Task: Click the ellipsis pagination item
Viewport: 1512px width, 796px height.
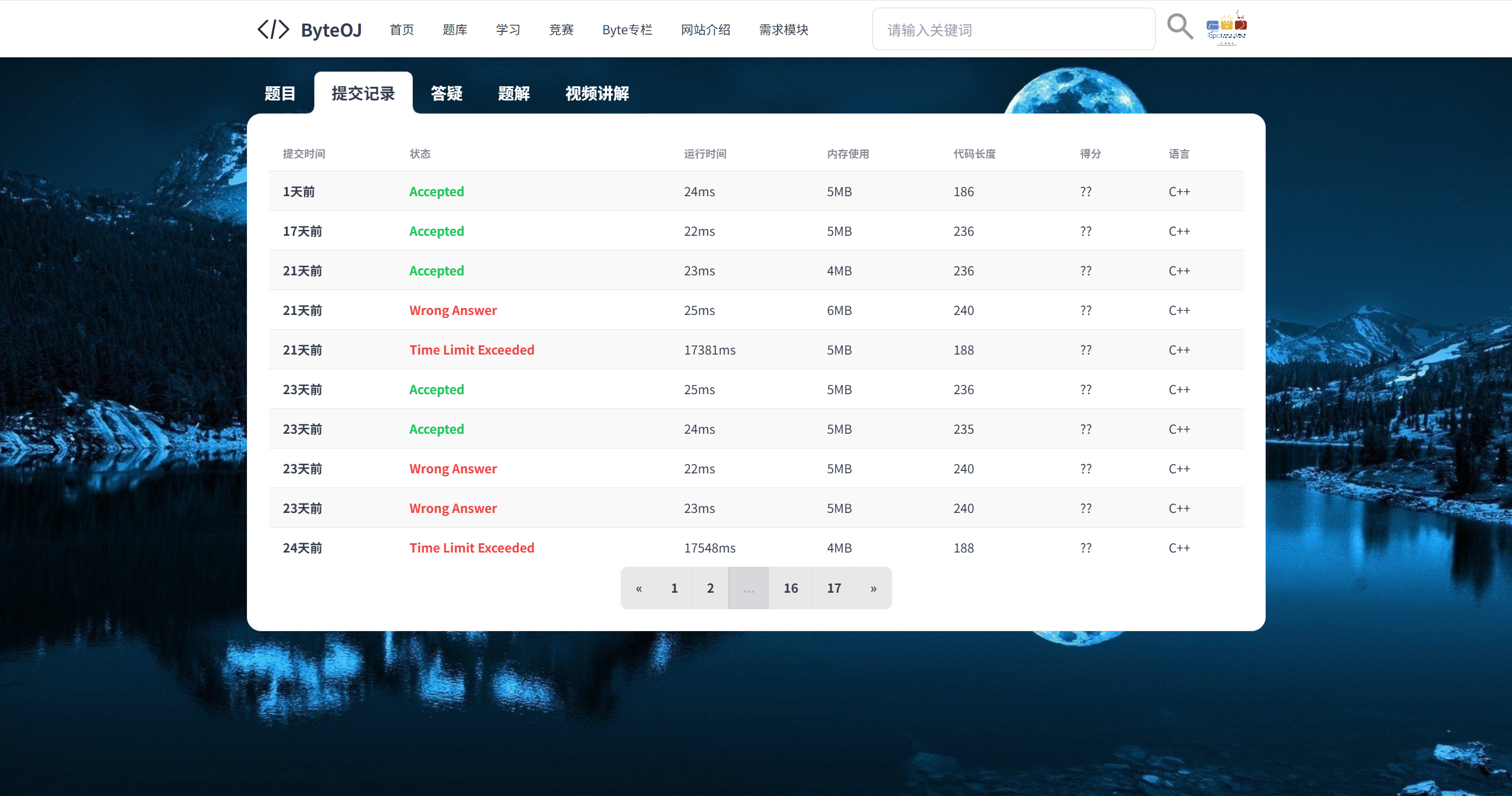Action: tap(748, 588)
